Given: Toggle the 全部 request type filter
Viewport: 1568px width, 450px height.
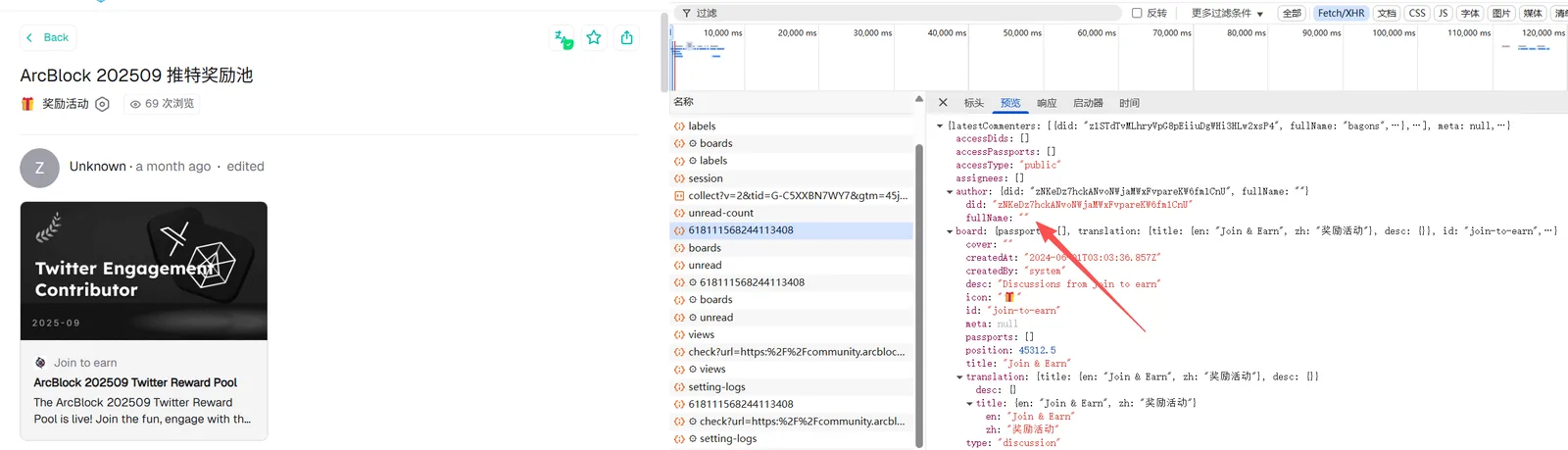Looking at the screenshot, I should [x=1292, y=13].
